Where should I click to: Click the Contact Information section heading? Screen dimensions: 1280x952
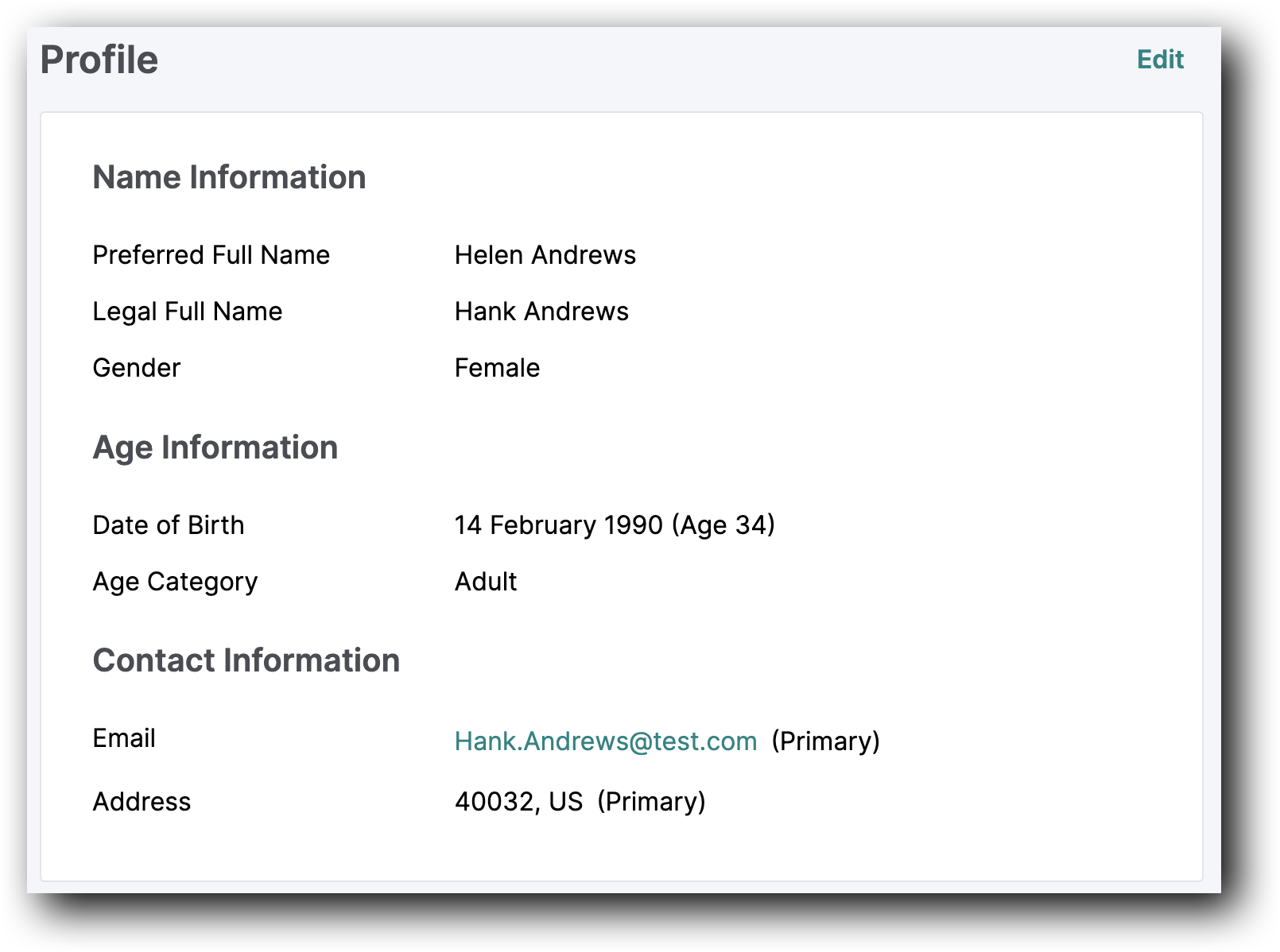246,660
